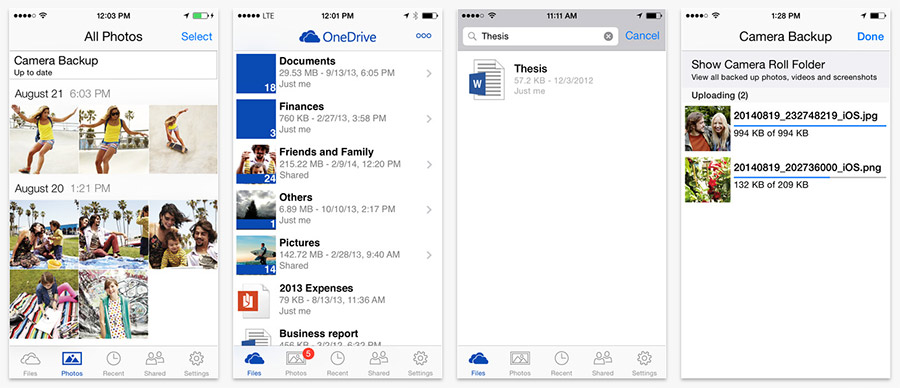Screen dimensions: 900x388
Task: Select 20140819_232748219_iOS.jpg file name
Action: [x=805, y=116]
